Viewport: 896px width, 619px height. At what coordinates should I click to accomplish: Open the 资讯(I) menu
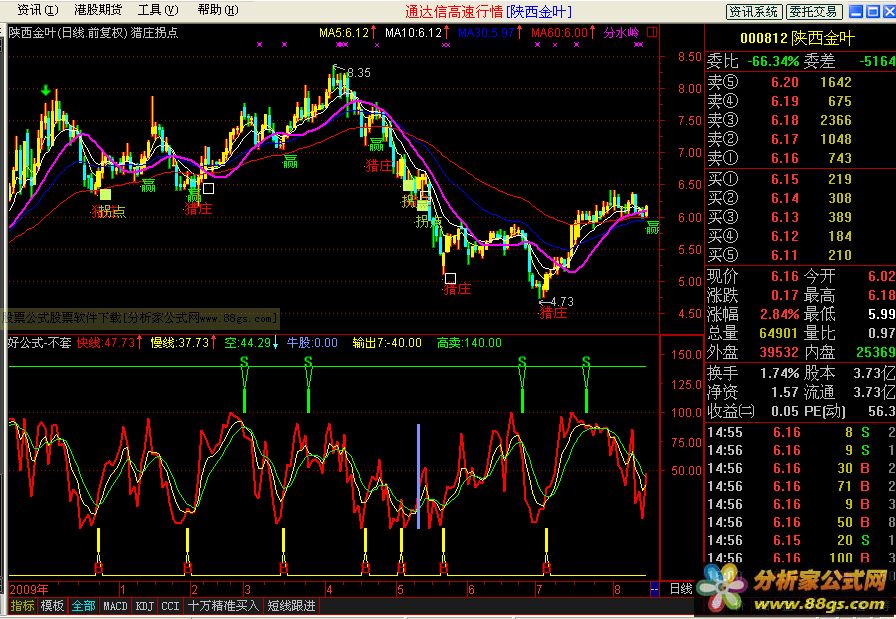pos(37,10)
